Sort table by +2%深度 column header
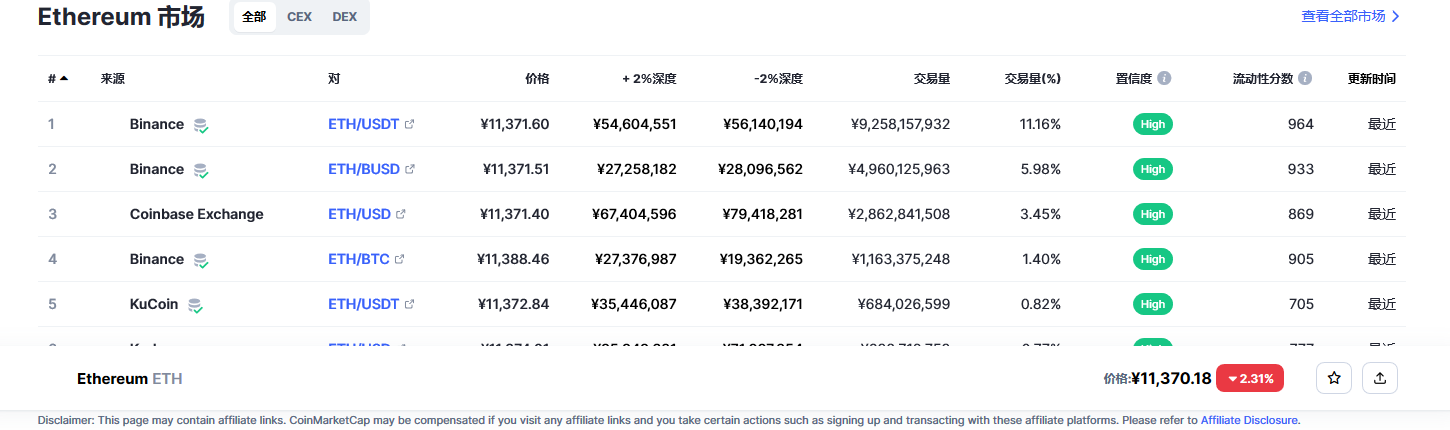Screen dimensions: 1450x430 pos(649,78)
